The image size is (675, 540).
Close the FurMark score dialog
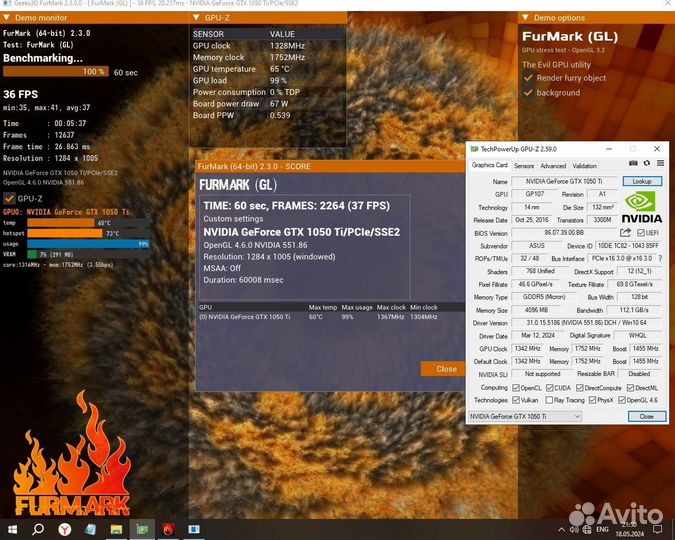(444, 369)
